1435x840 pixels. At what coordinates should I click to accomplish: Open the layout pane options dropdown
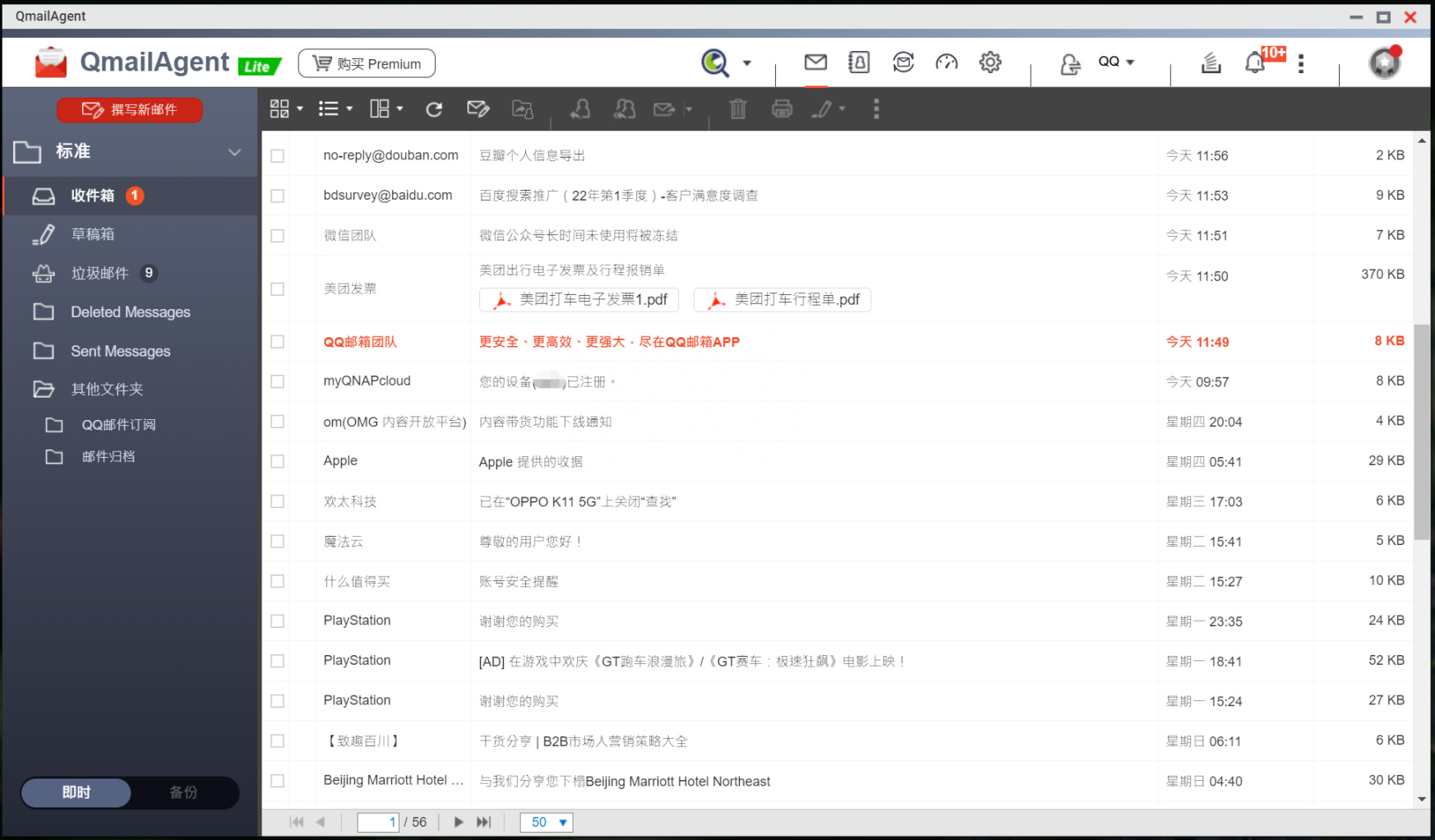coord(386,108)
